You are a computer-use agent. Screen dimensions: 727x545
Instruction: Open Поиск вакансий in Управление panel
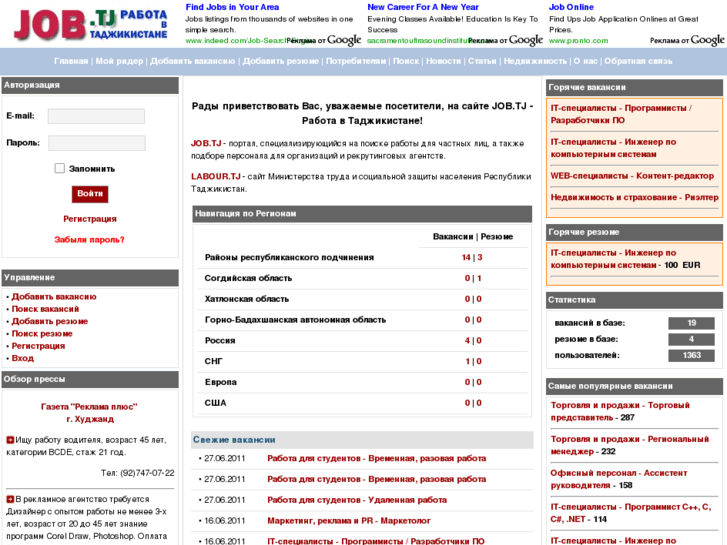45,309
